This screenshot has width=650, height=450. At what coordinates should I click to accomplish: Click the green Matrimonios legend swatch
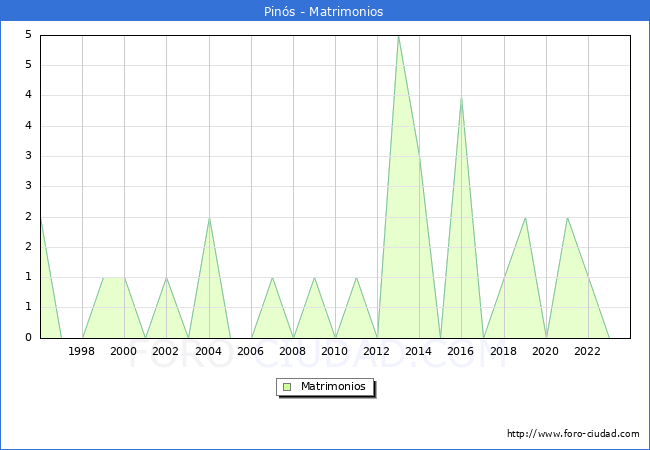click(x=287, y=387)
